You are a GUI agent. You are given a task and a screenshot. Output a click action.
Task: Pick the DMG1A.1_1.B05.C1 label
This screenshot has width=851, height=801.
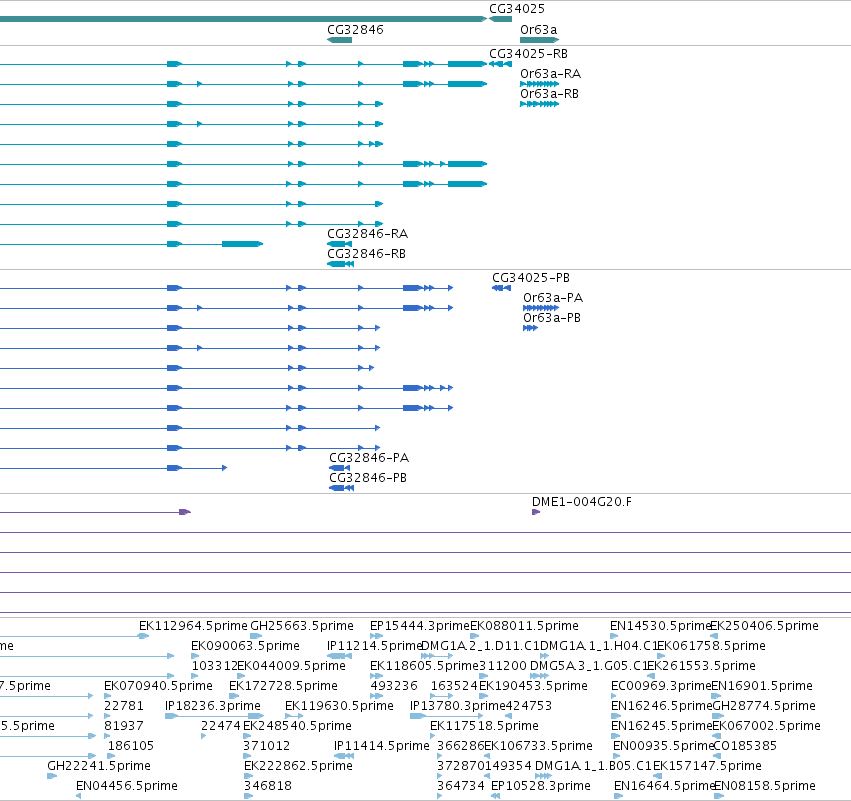coord(593,766)
